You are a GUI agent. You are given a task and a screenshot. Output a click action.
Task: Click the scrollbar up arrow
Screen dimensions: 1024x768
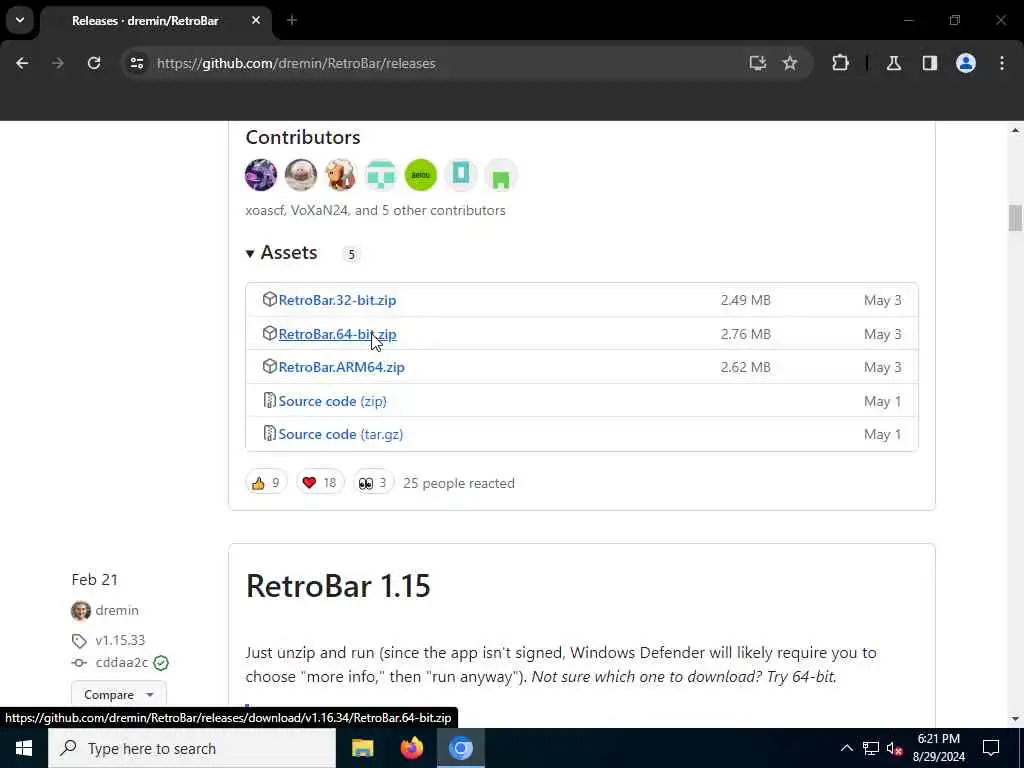click(1015, 131)
